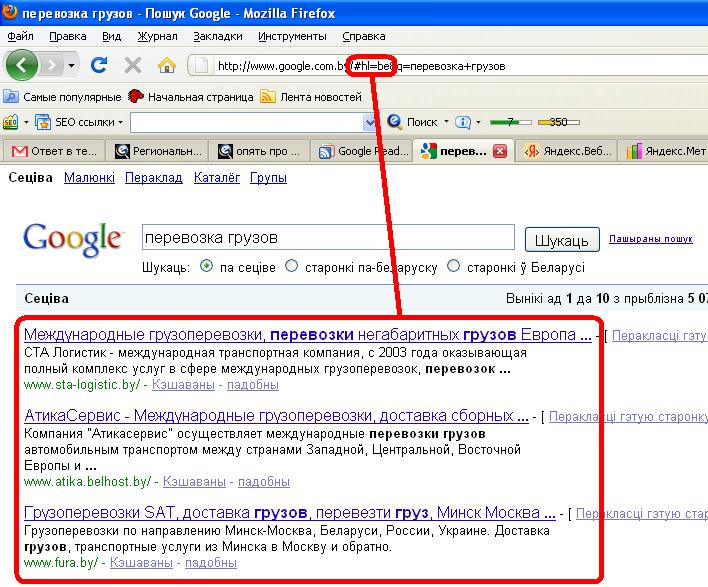Click the page identity icon in address bar
This screenshot has height=587, width=708.
(x=201, y=66)
